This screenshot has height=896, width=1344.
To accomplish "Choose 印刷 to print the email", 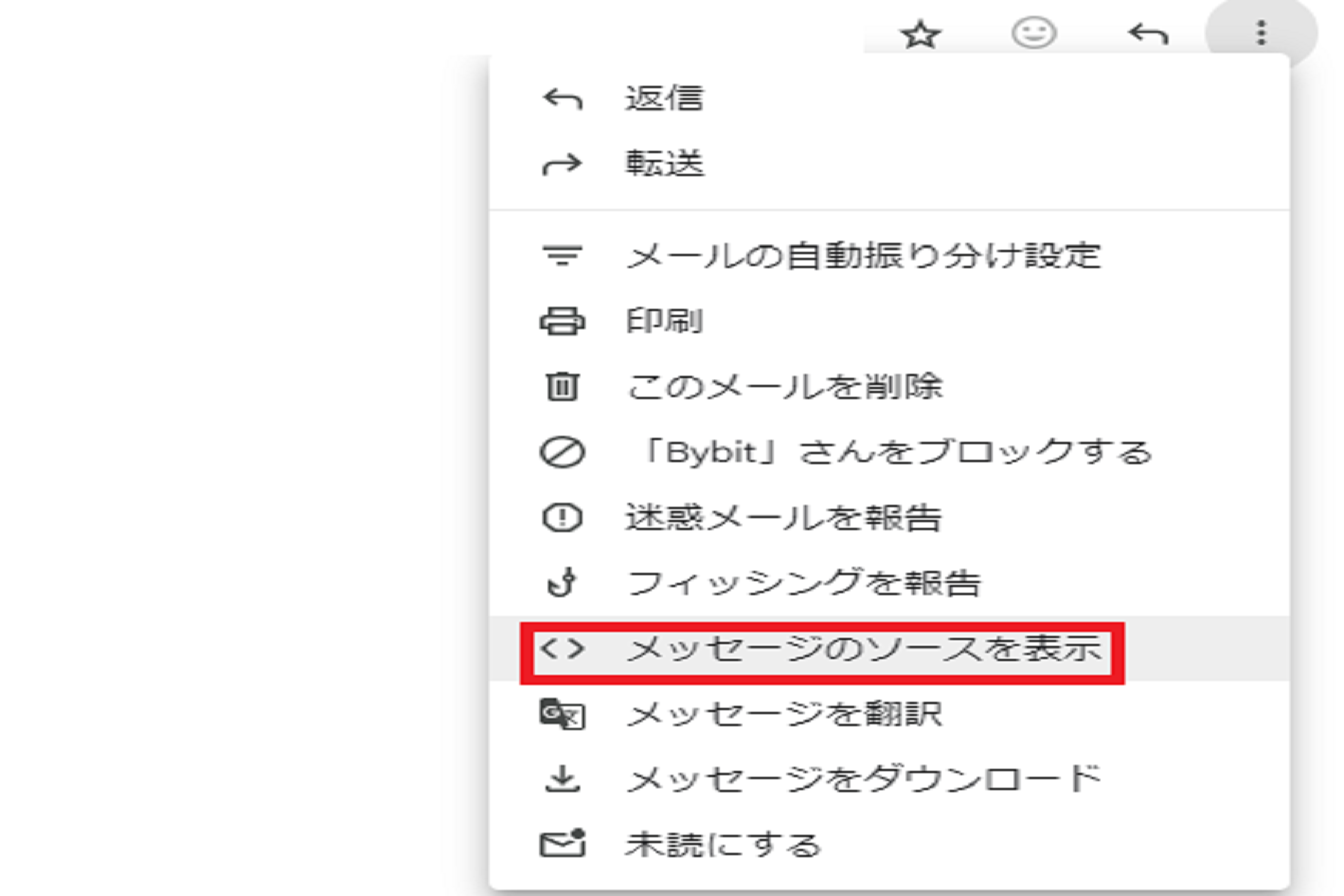I will tap(889, 322).
